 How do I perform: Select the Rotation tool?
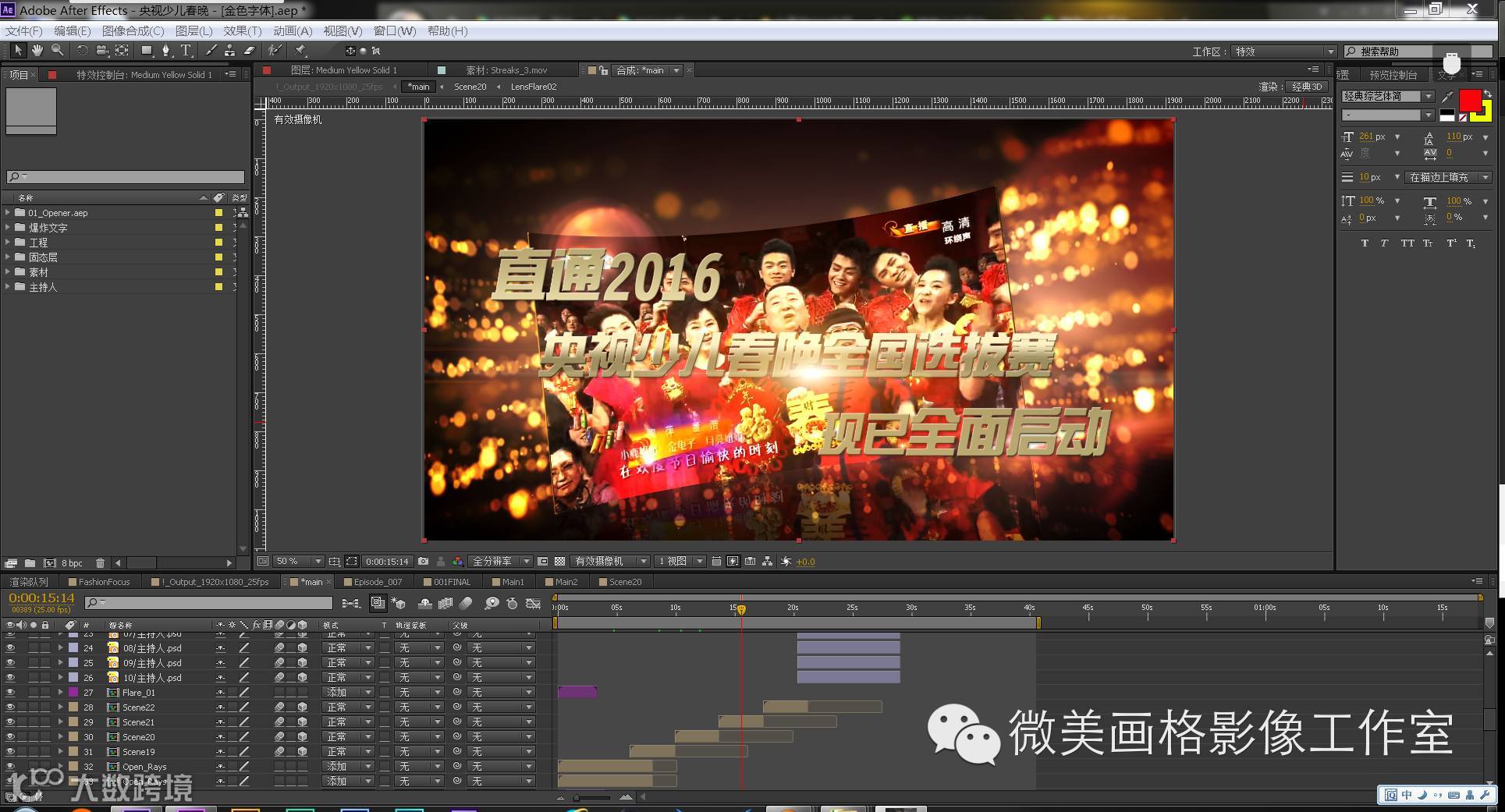point(82,51)
